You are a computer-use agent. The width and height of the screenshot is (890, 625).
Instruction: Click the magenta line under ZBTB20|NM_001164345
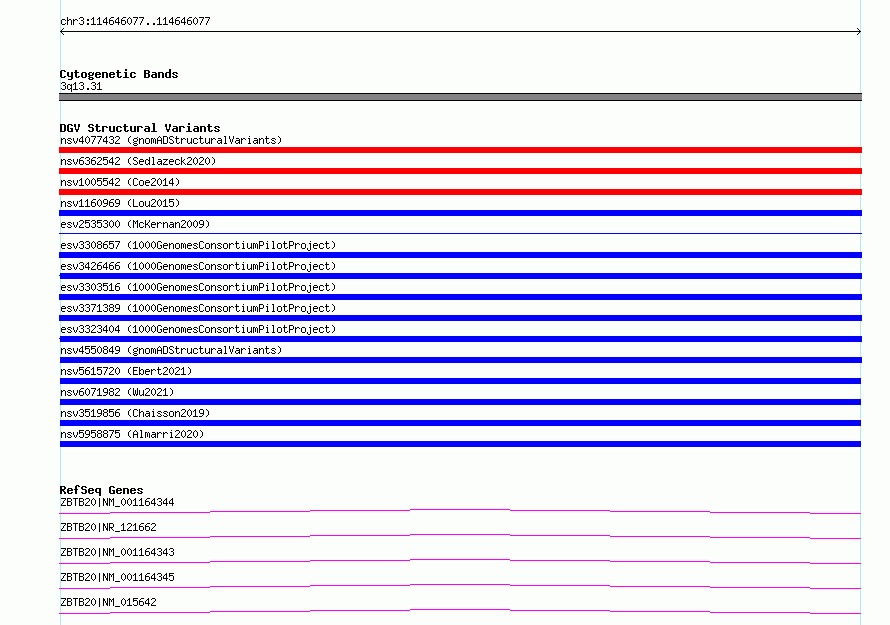460,586
